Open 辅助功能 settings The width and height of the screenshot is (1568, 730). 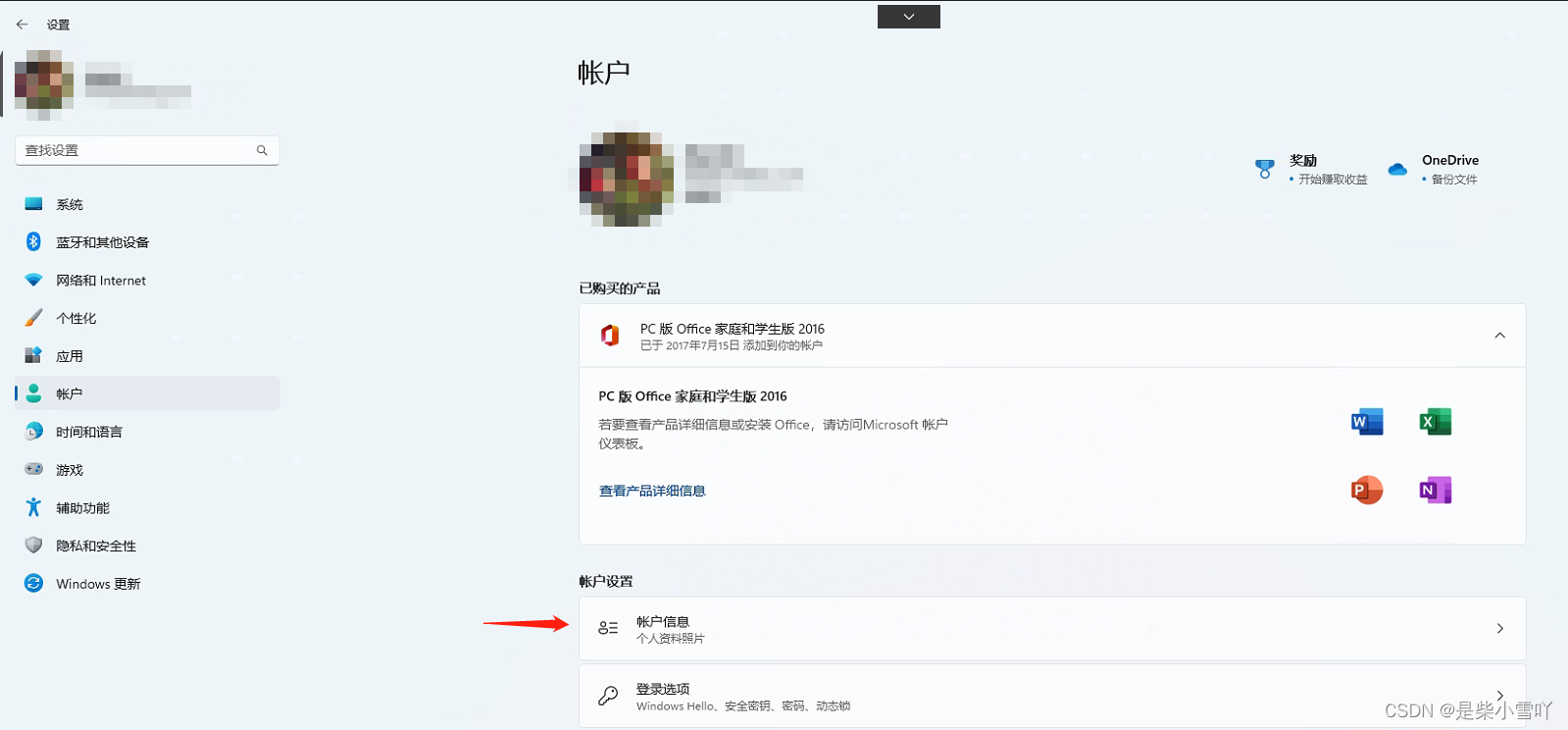(147, 508)
